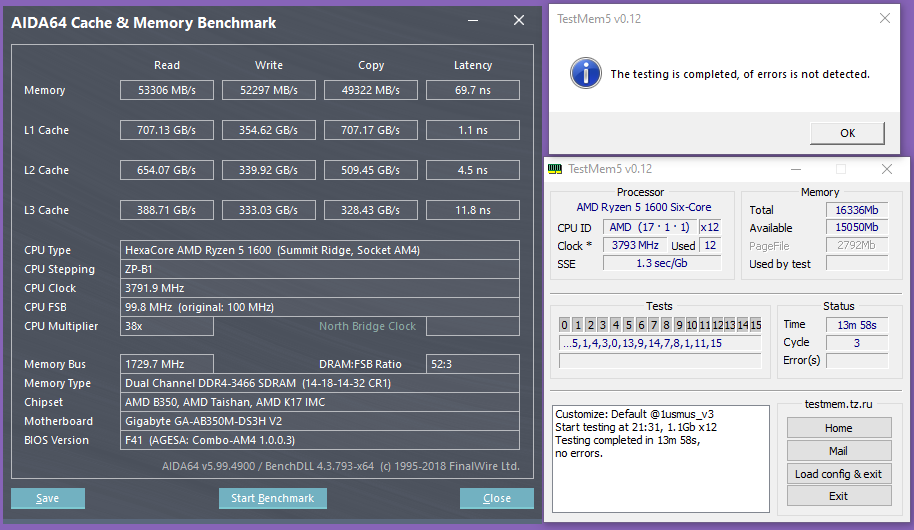Click CPU FSB value 99.8 MHz

[x=319, y=307]
